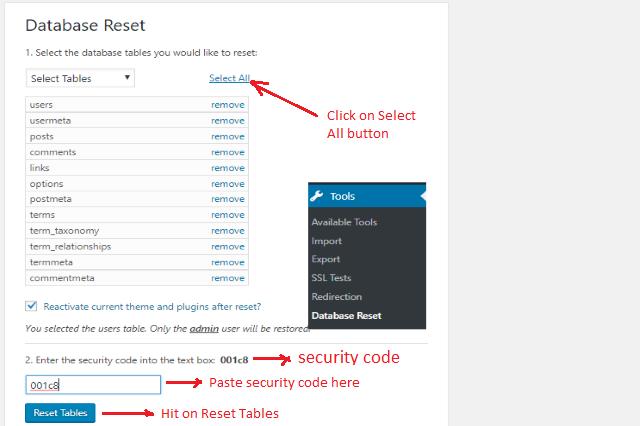640x426 pixels.
Task: Click the posts table name
Action: point(42,137)
